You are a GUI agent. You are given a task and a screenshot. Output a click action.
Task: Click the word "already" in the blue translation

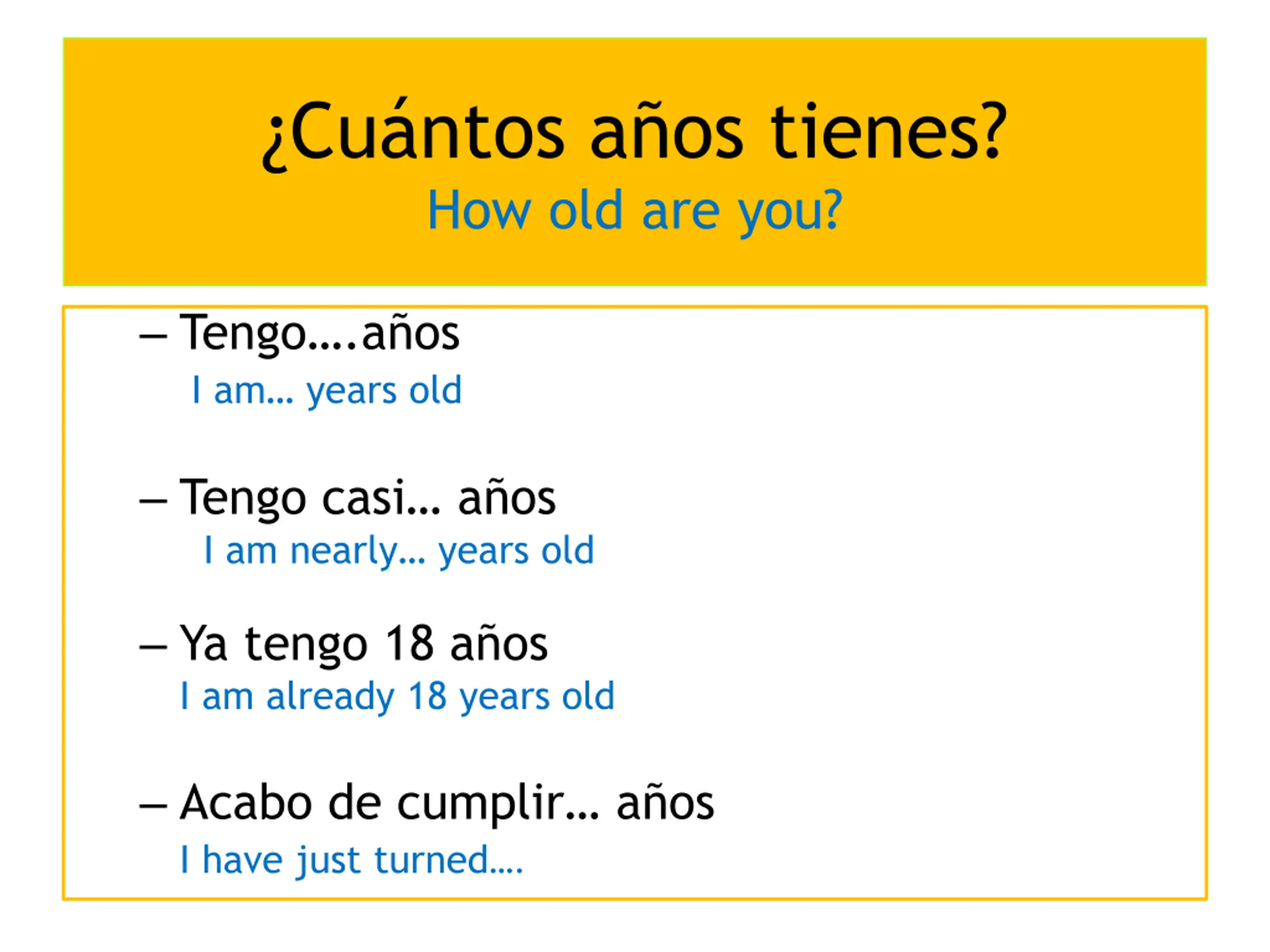[330, 698]
